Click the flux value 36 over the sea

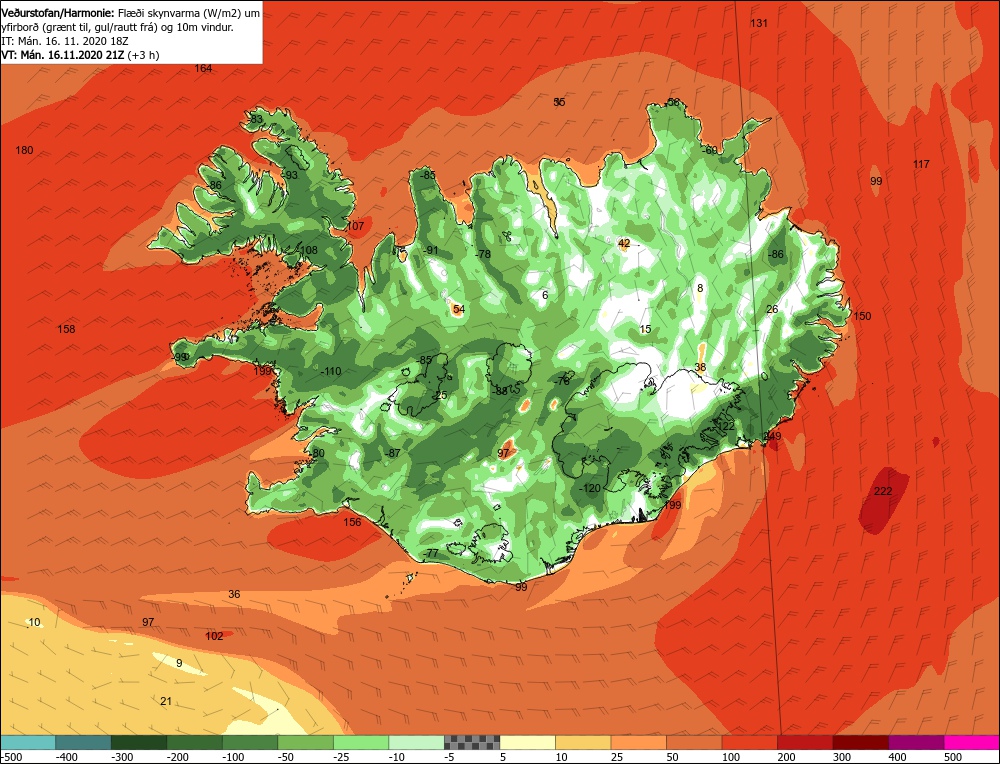coord(234,594)
